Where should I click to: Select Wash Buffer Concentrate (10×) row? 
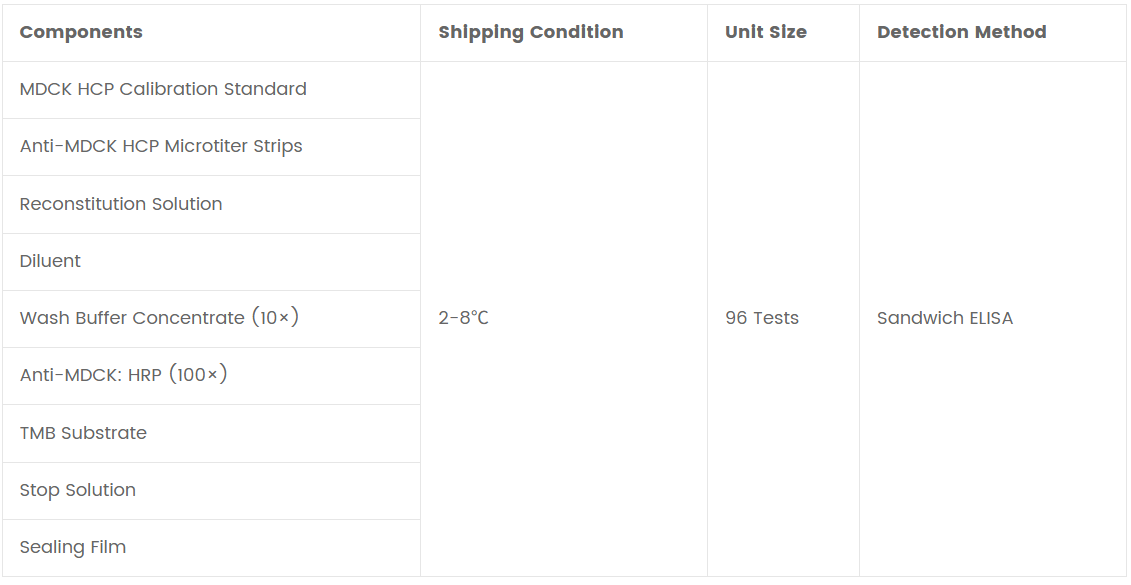tap(159, 318)
